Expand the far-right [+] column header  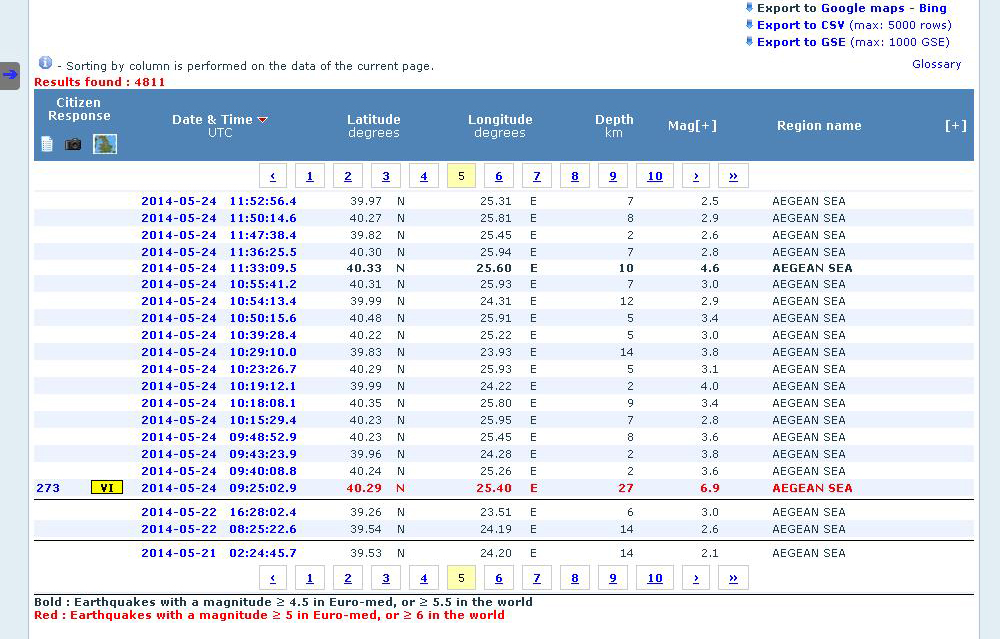[x=955, y=126]
